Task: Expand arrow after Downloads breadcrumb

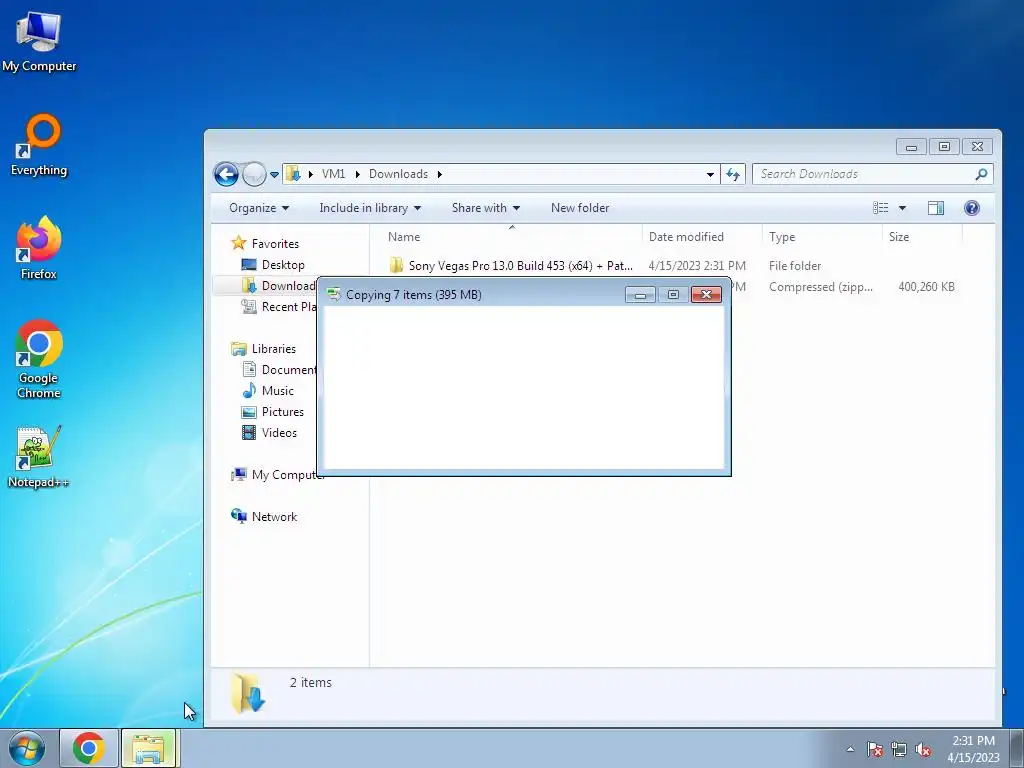Action: (x=440, y=174)
